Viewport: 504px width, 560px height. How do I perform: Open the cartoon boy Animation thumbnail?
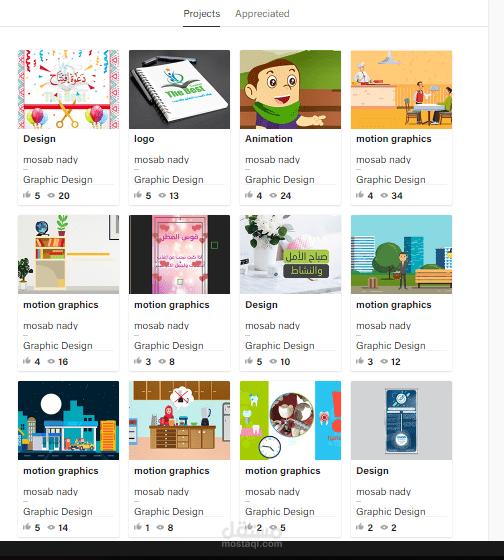click(290, 89)
